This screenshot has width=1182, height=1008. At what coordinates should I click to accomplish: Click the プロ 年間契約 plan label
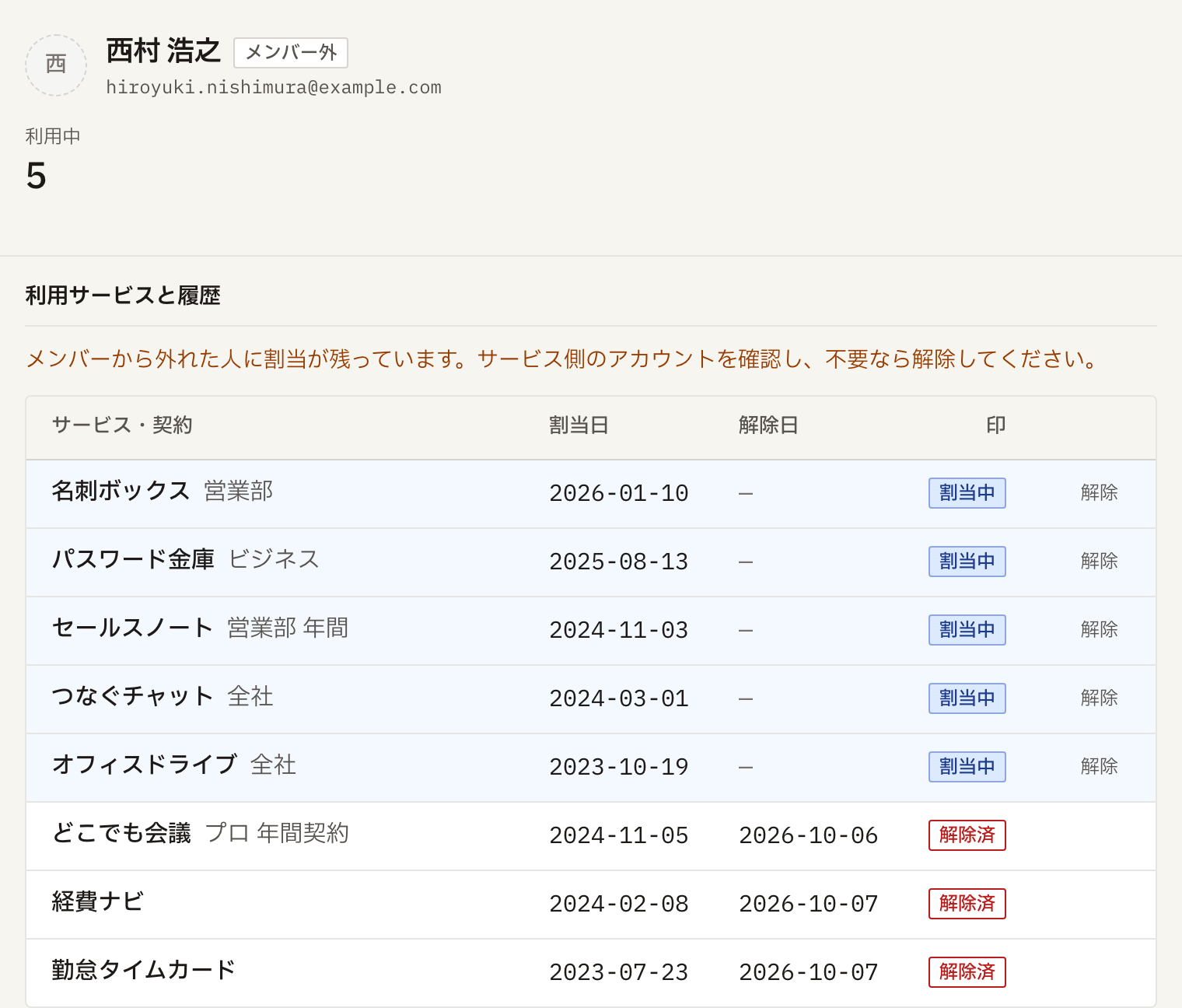[277, 833]
